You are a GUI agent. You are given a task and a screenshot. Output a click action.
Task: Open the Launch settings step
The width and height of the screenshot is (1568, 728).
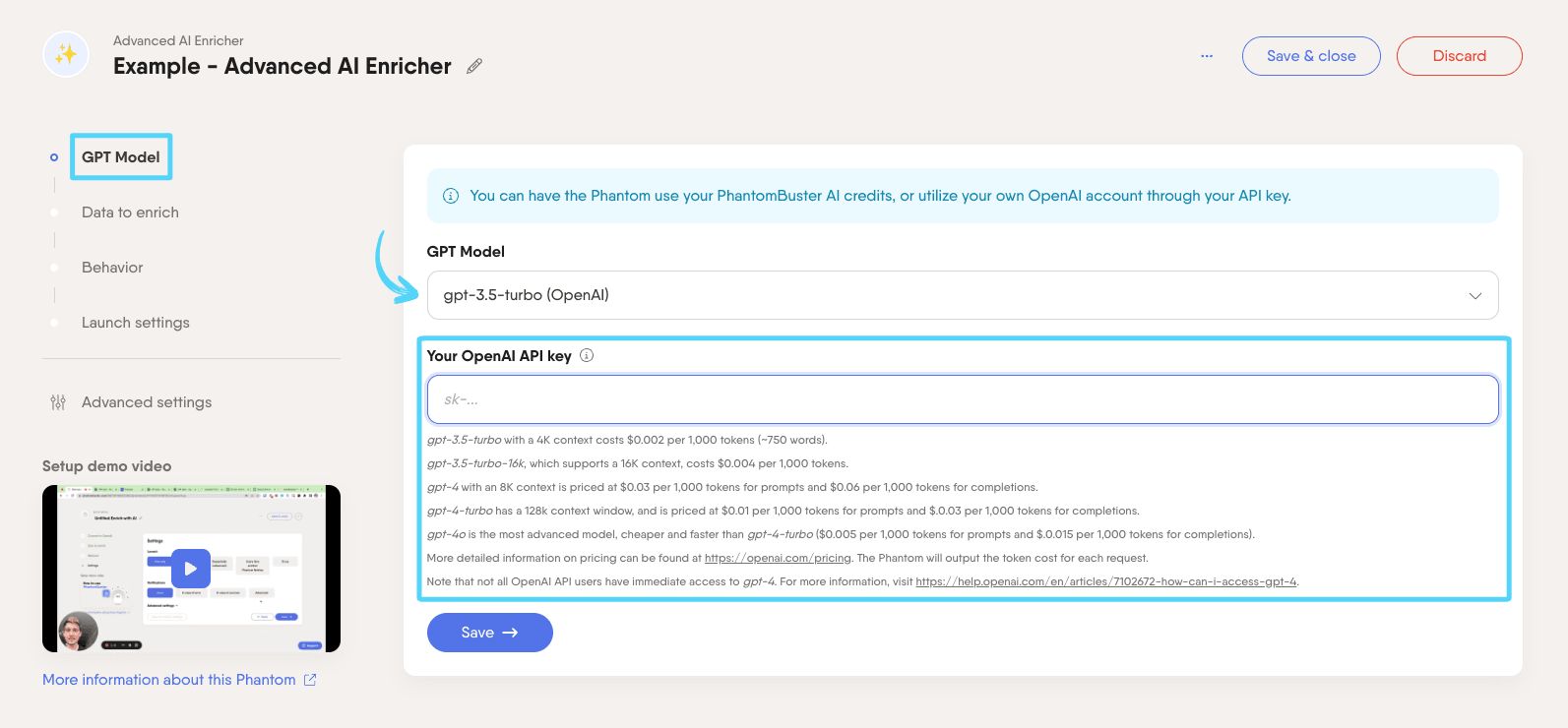coord(135,322)
